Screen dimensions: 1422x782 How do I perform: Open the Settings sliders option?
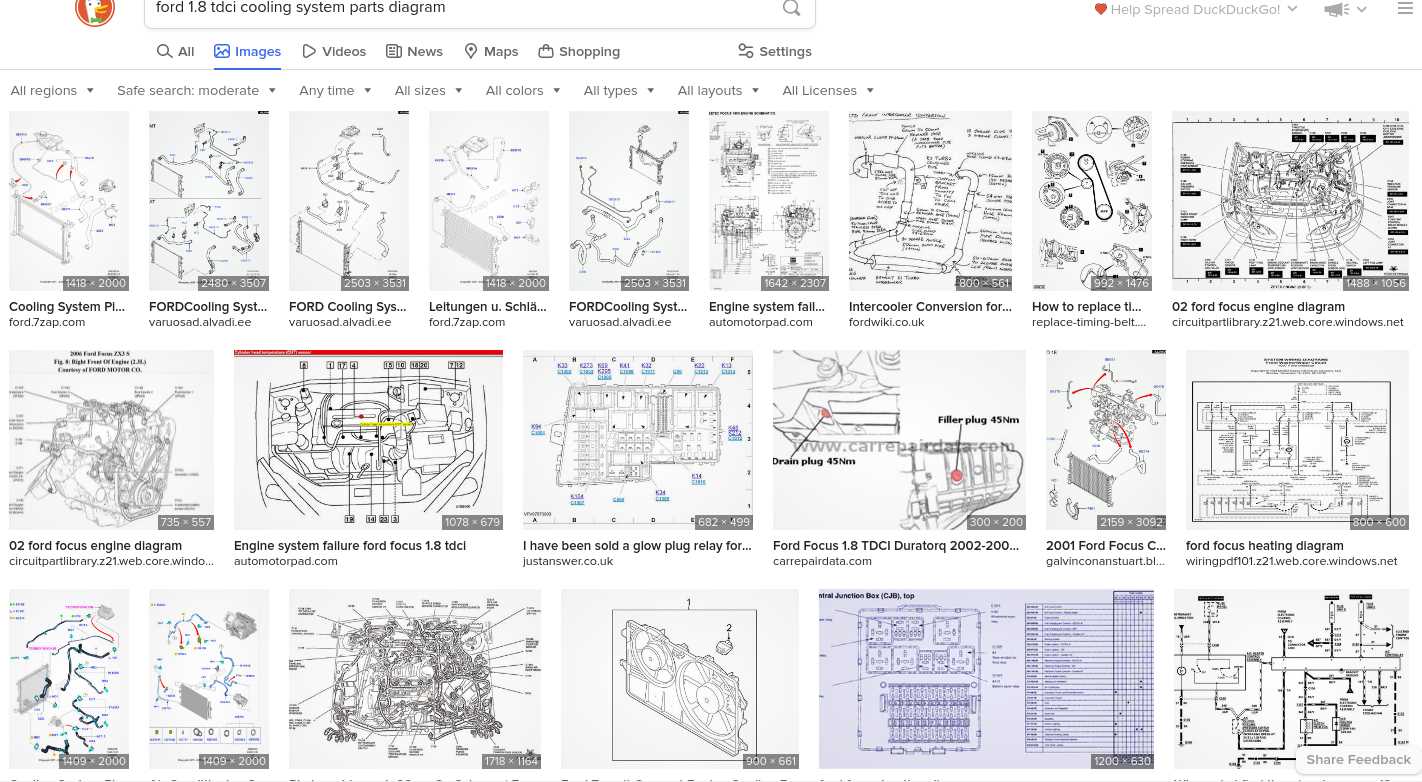tap(774, 51)
